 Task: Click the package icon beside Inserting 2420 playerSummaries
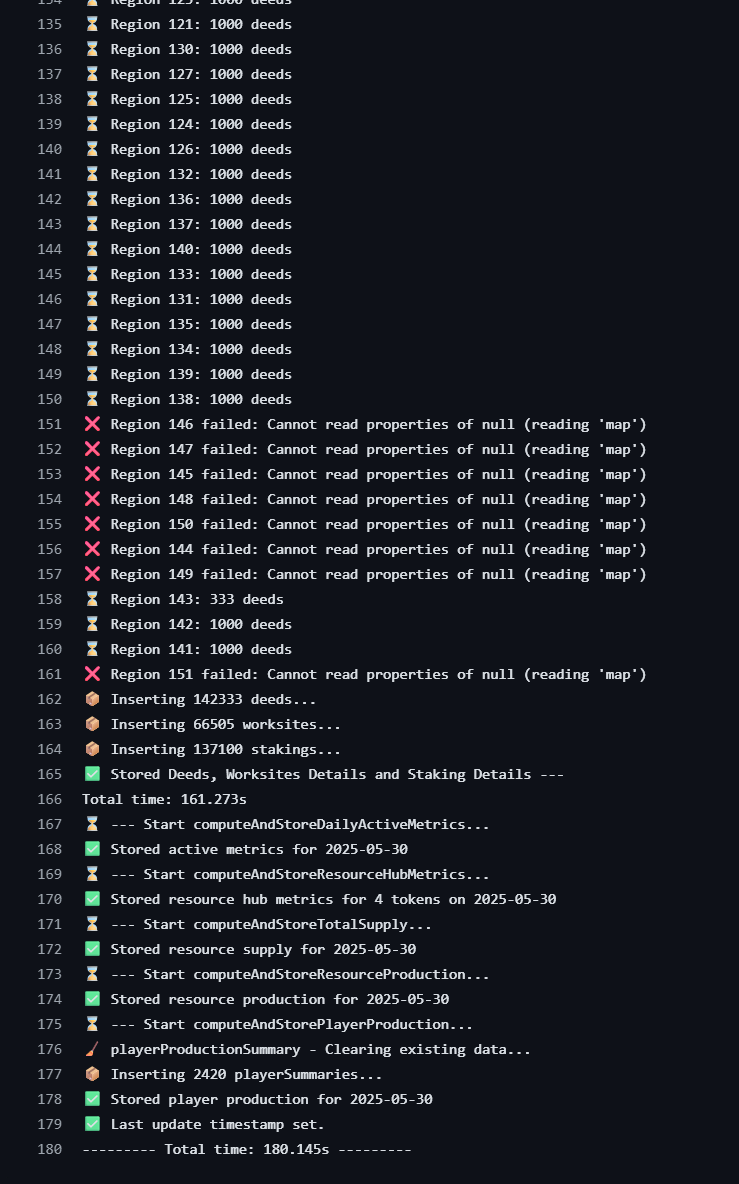[92, 1075]
